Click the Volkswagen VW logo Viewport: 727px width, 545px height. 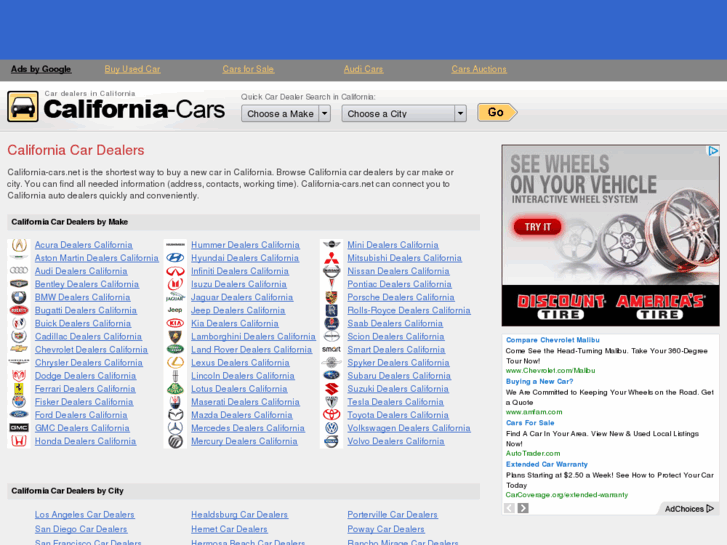(x=332, y=428)
